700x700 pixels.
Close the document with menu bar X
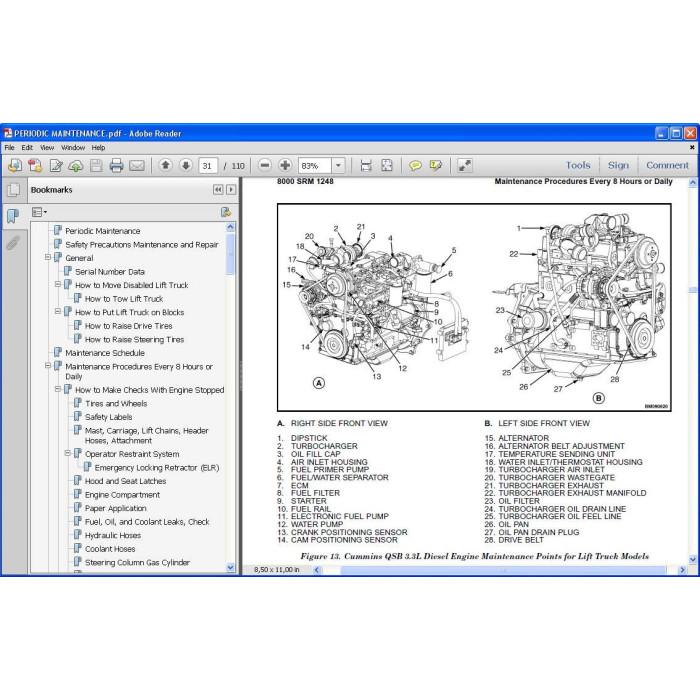(x=692, y=147)
